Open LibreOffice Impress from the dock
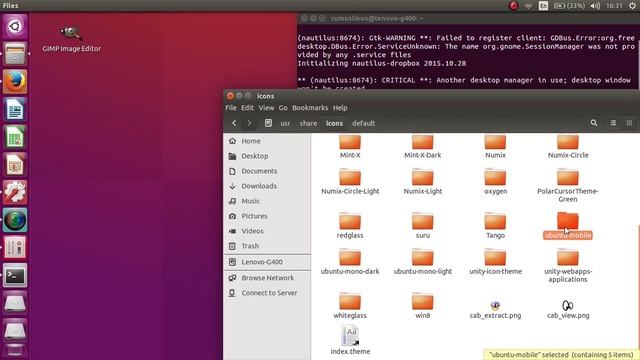Viewport: 640px width, 360px height. (15, 164)
